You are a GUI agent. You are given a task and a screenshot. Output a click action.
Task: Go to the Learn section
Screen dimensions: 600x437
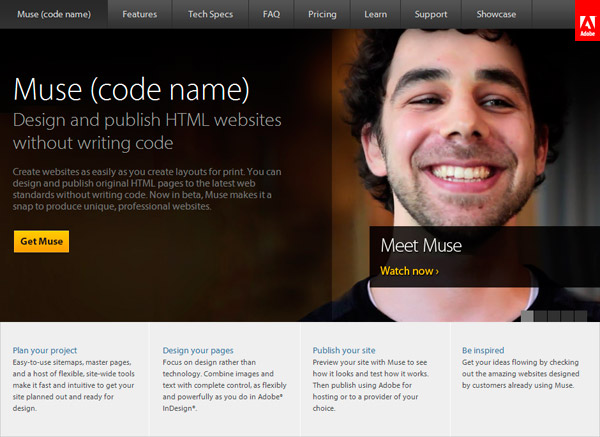click(x=376, y=15)
